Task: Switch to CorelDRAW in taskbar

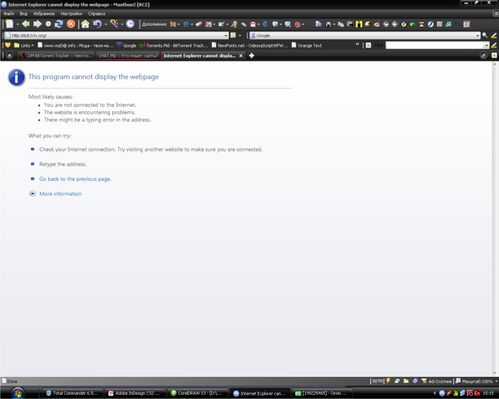Action: (x=197, y=393)
